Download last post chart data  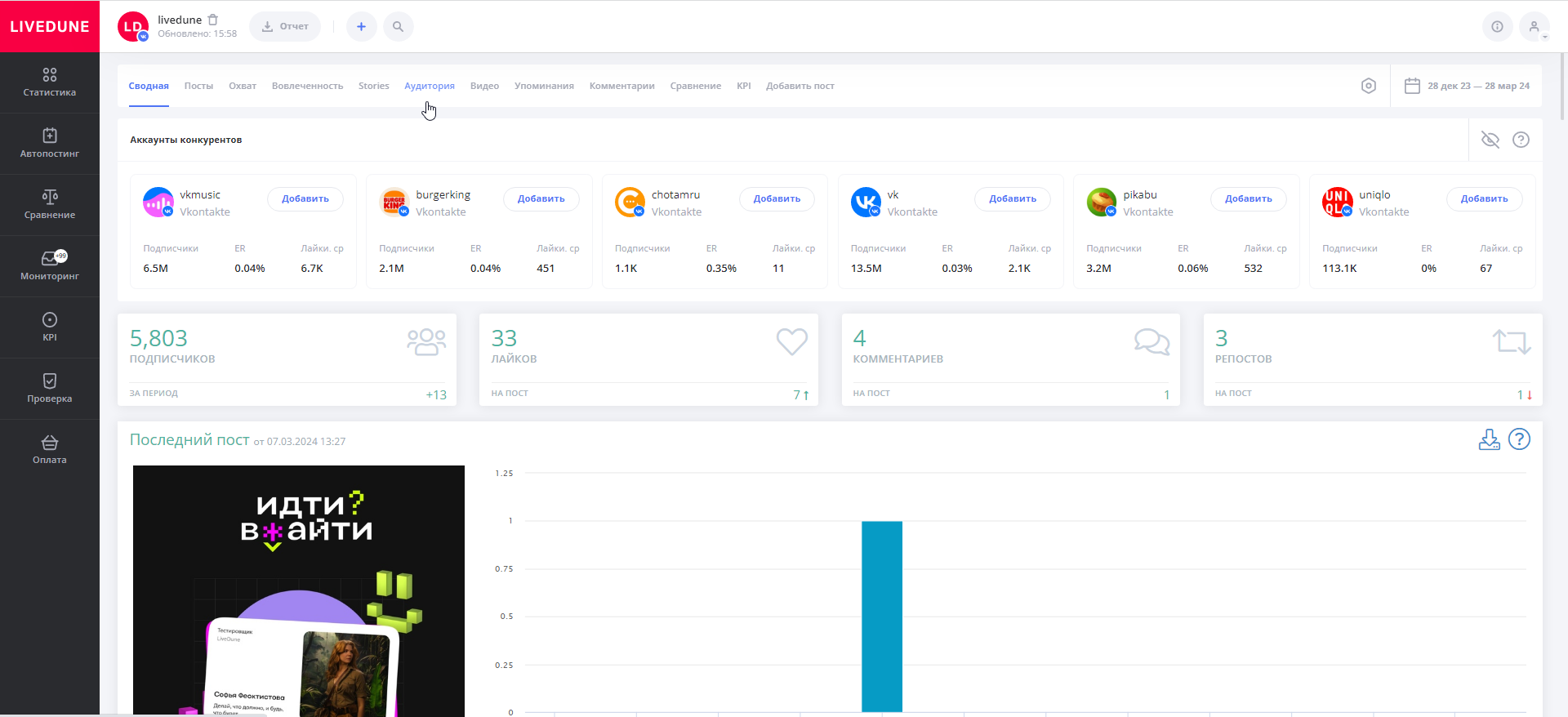coord(1489,439)
